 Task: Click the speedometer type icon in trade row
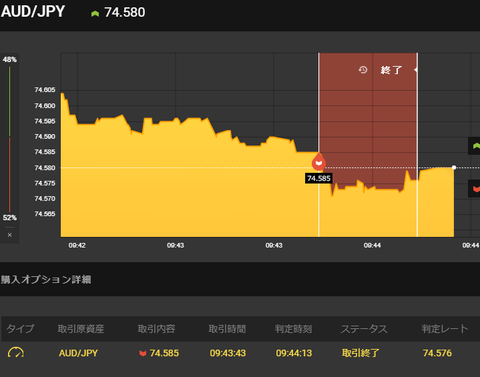point(16,352)
